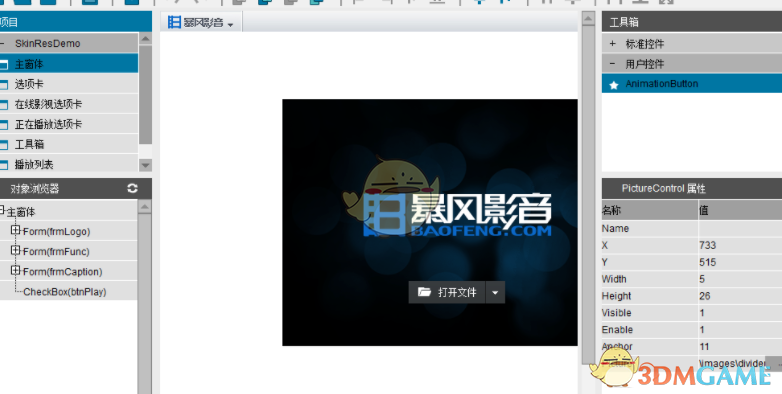Click the down arrow of project list scrollbar
This screenshot has width=782, height=394.
point(145,165)
